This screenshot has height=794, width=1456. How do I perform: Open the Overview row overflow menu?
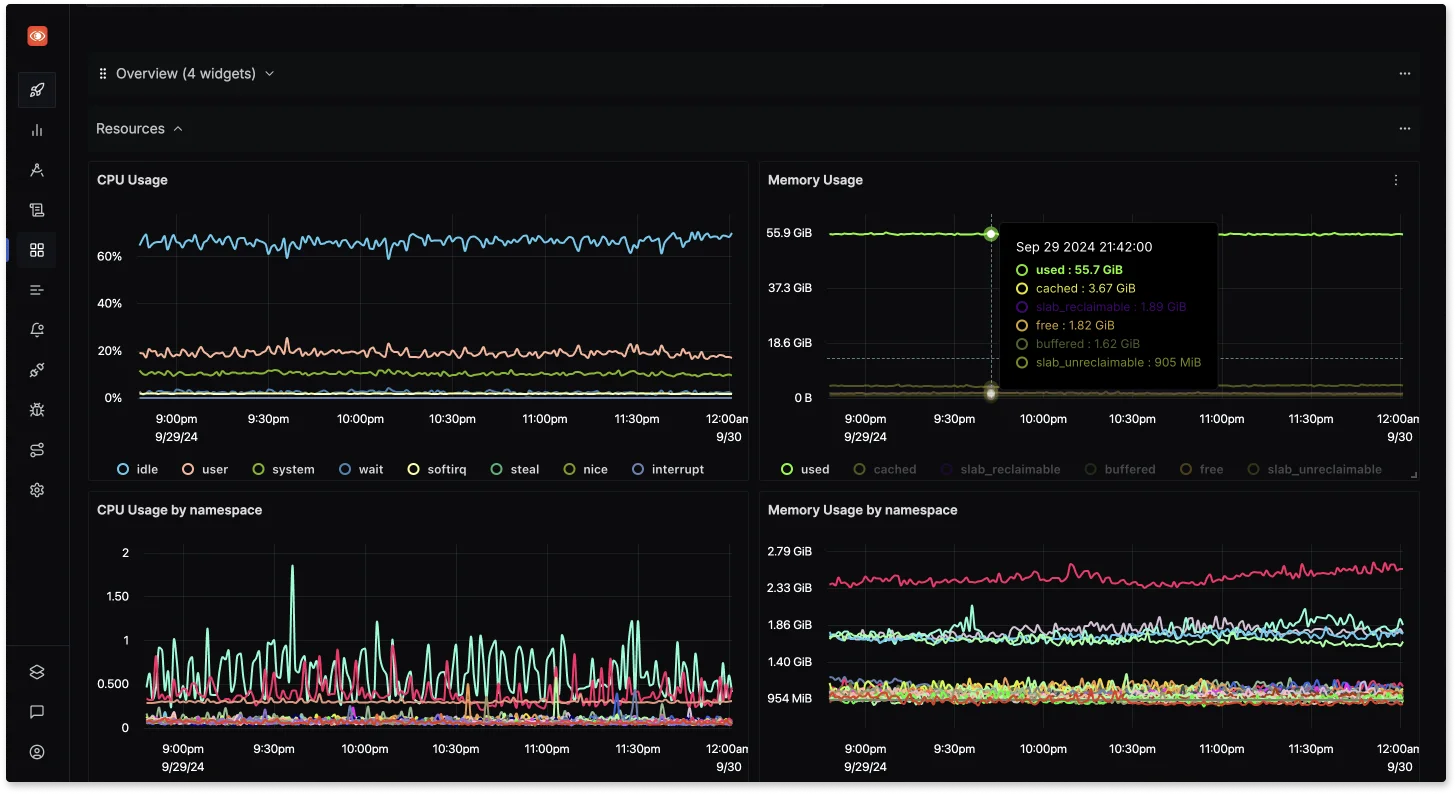point(1404,73)
